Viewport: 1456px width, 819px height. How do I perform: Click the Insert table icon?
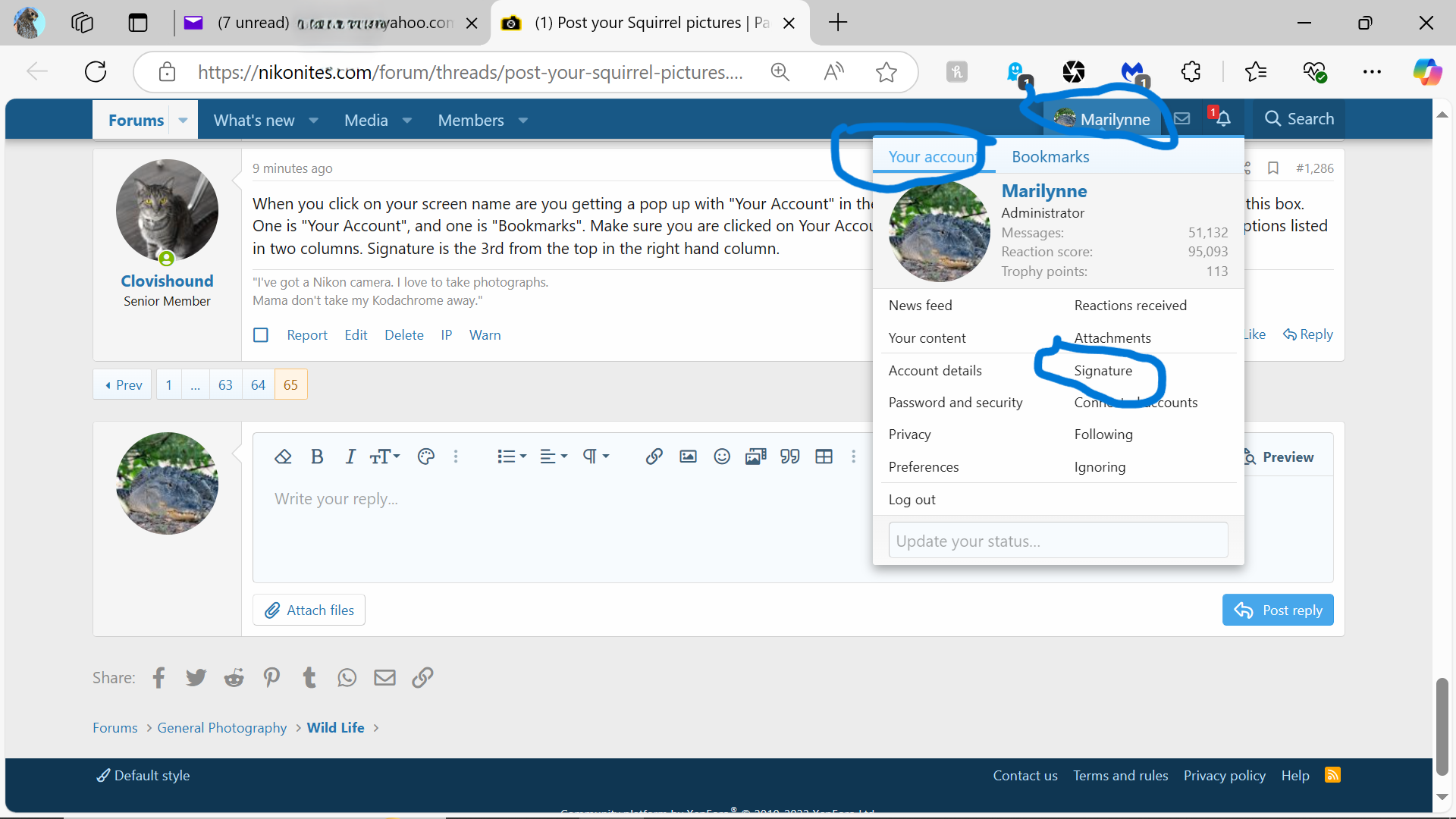(x=824, y=457)
